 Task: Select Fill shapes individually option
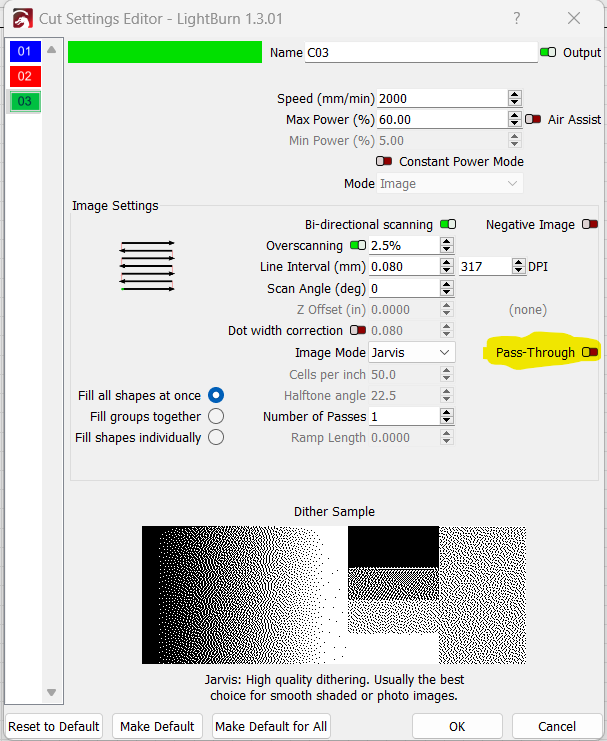click(216, 437)
